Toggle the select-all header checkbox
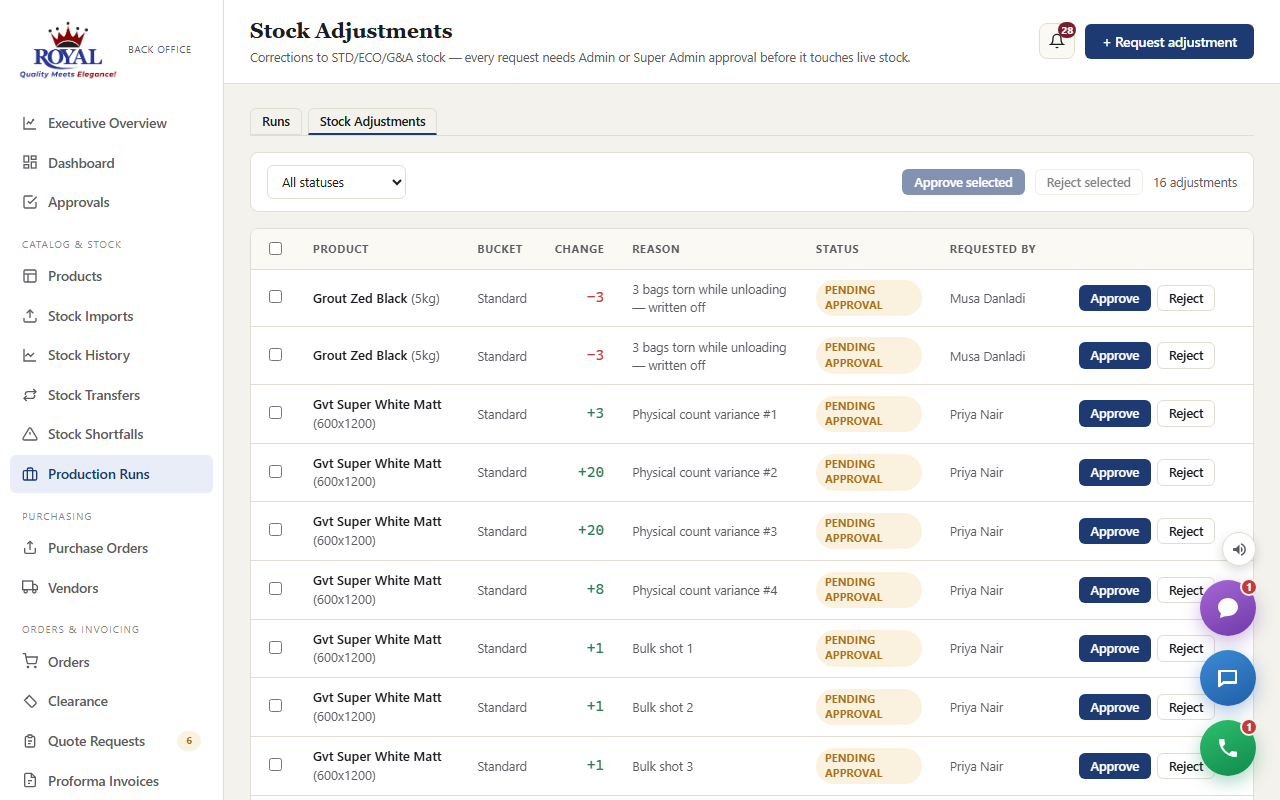This screenshot has height=800, width=1280. click(x=276, y=249)
